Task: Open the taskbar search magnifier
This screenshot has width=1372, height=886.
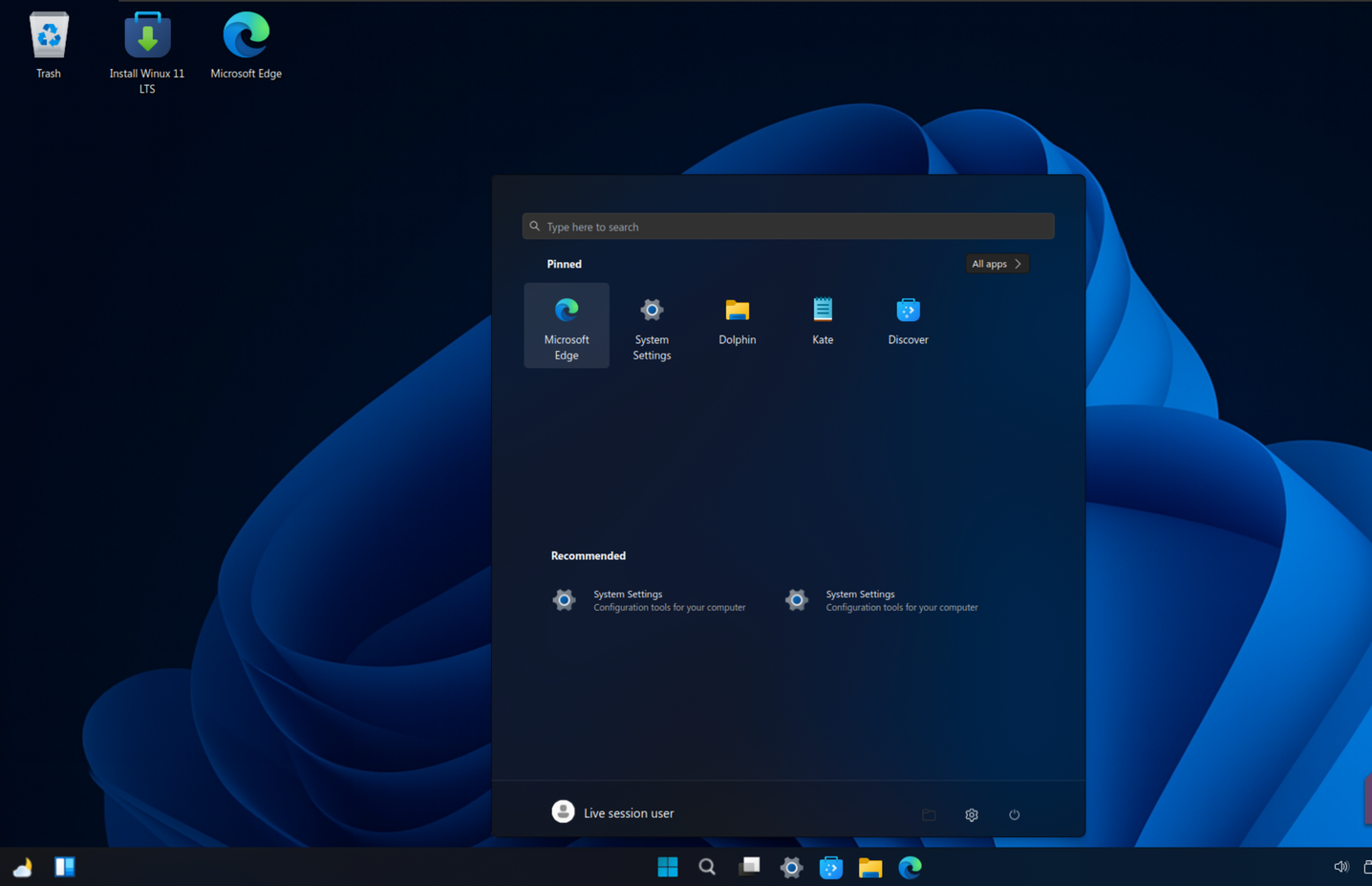Action: [707, 866]
